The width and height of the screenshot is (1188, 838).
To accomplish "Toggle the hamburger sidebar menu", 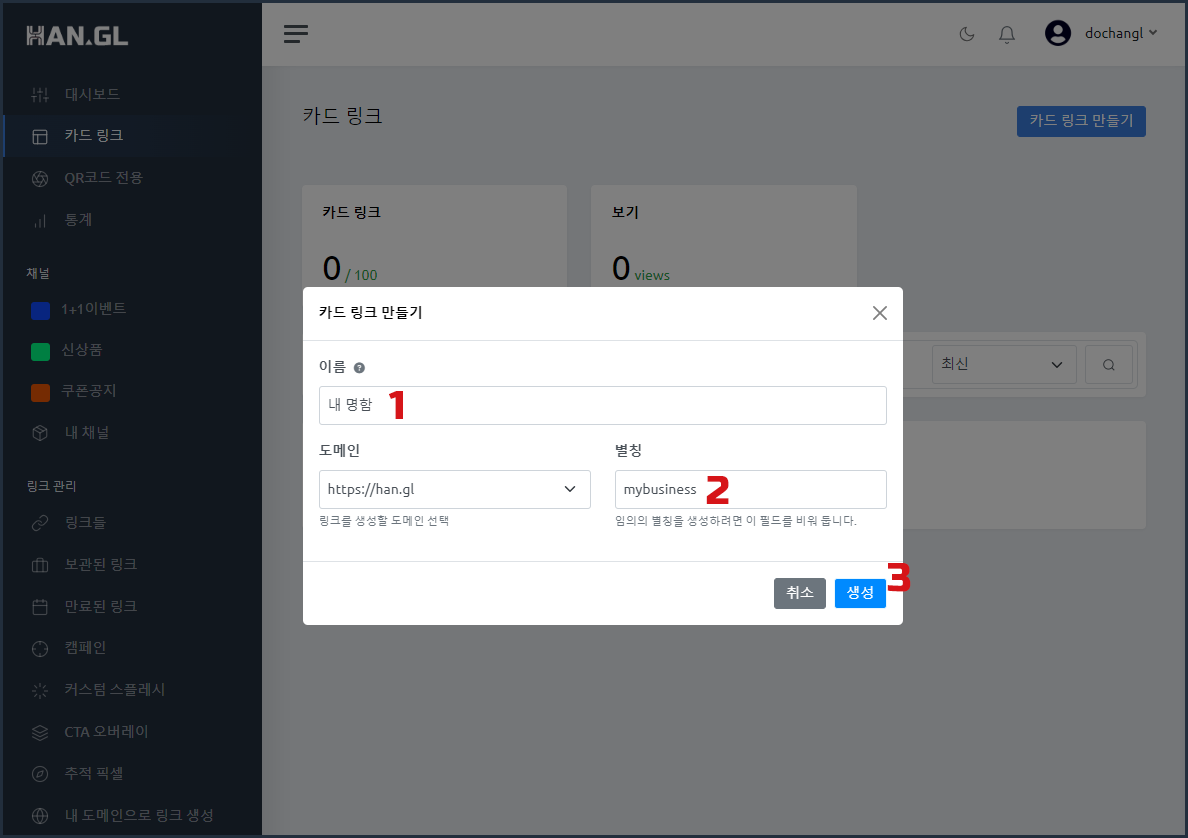I will 295,33.
